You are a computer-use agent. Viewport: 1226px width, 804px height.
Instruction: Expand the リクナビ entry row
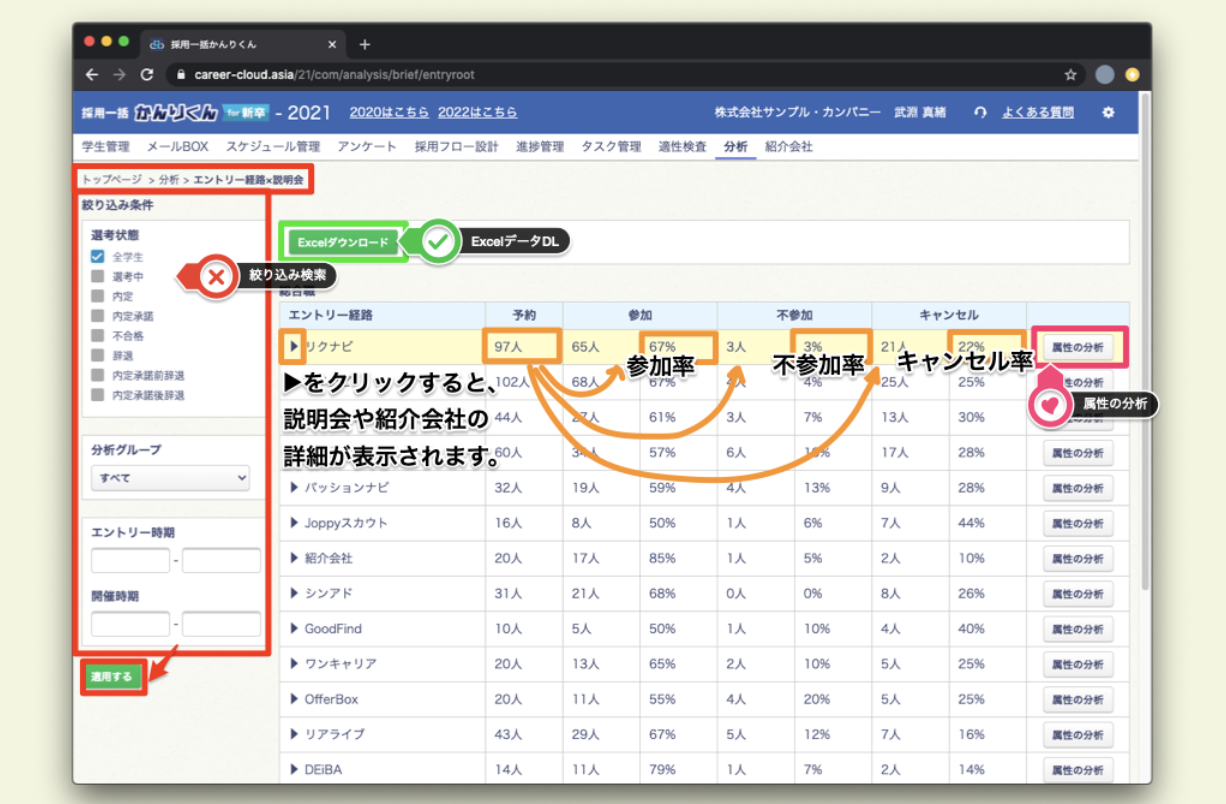tap(294, 347)
